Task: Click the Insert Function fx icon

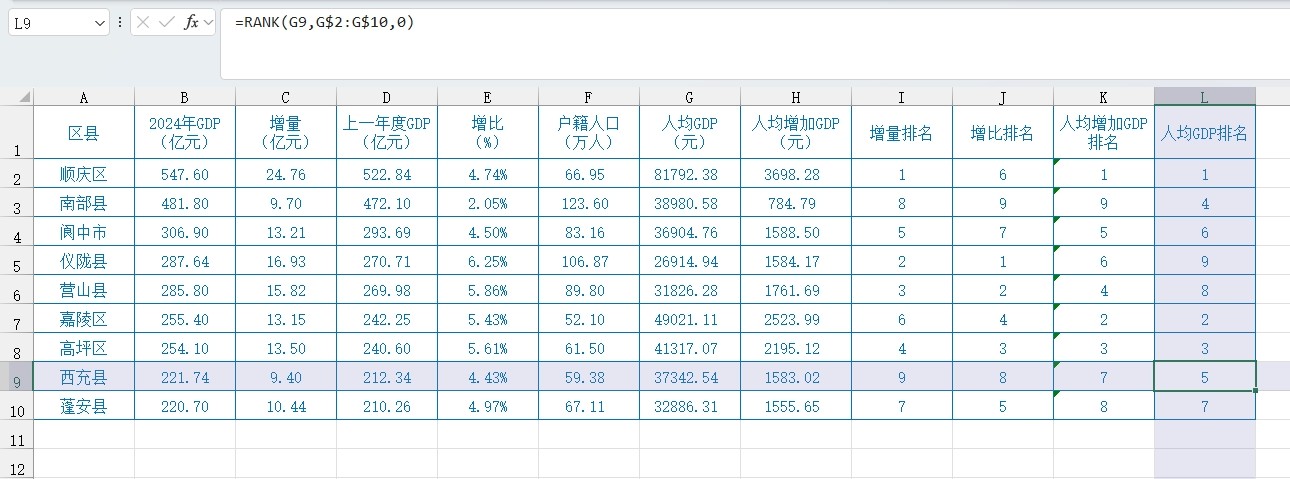Action: [190, 22]
